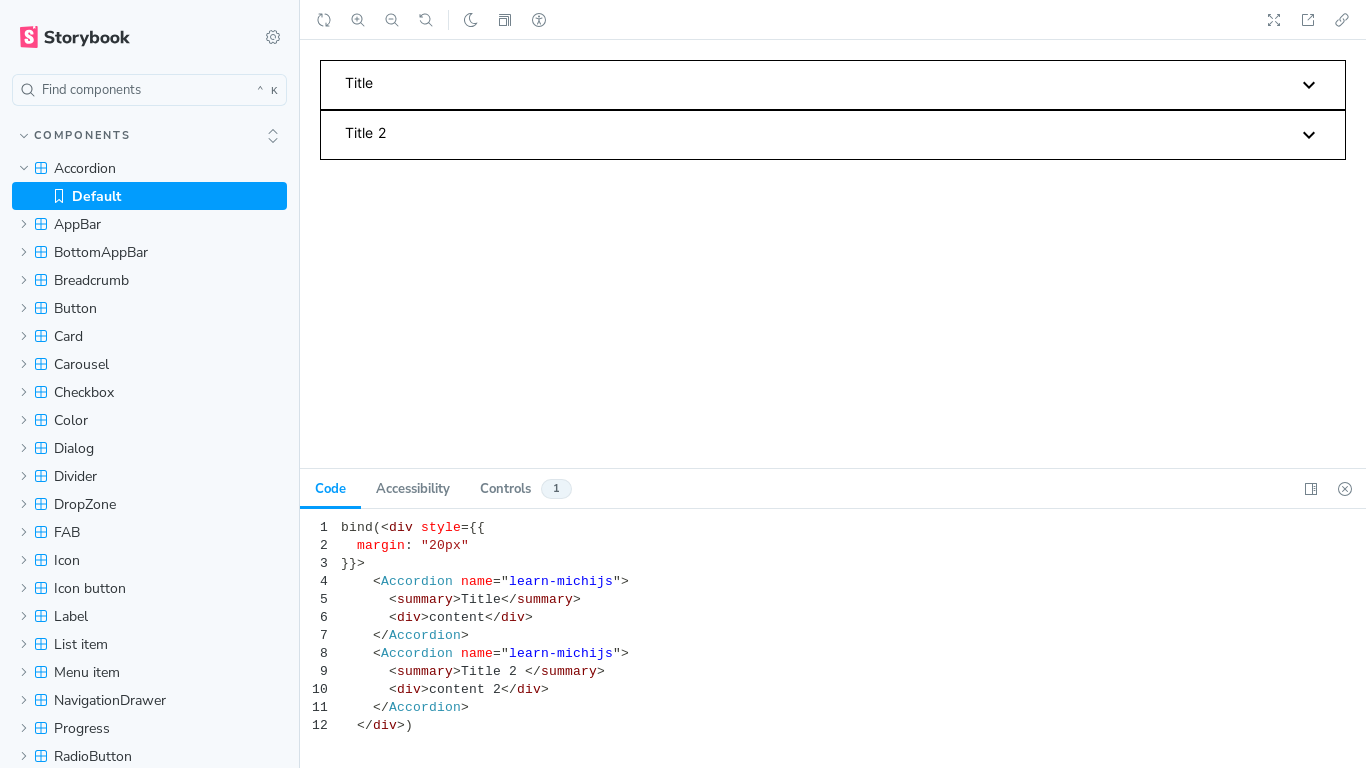Expand the Title accordion chevron
The height and width of the screenshot is (768, 1366).
pyautogui.click(x=1309, y=85)
